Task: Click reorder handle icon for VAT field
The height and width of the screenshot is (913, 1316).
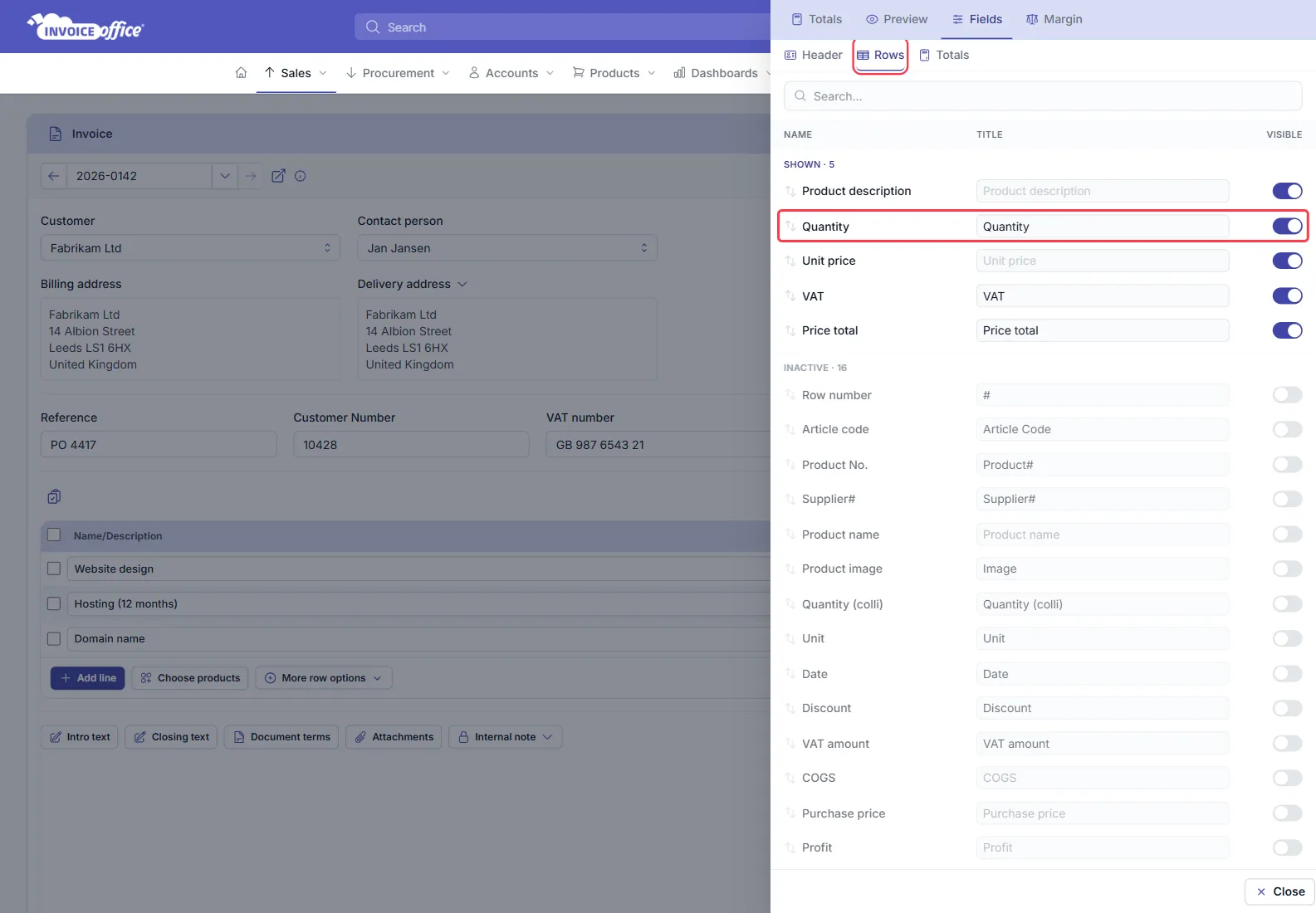Action: click(x=790, y=296)
